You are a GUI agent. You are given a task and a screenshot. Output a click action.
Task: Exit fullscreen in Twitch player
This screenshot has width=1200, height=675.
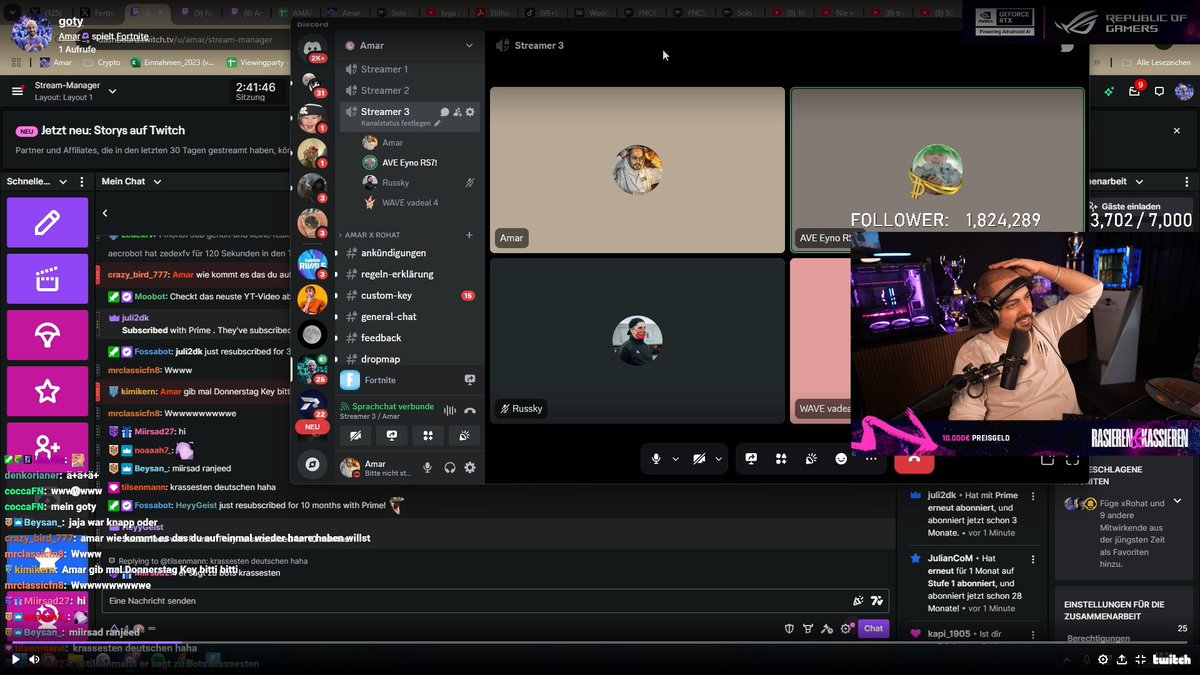1141,660
